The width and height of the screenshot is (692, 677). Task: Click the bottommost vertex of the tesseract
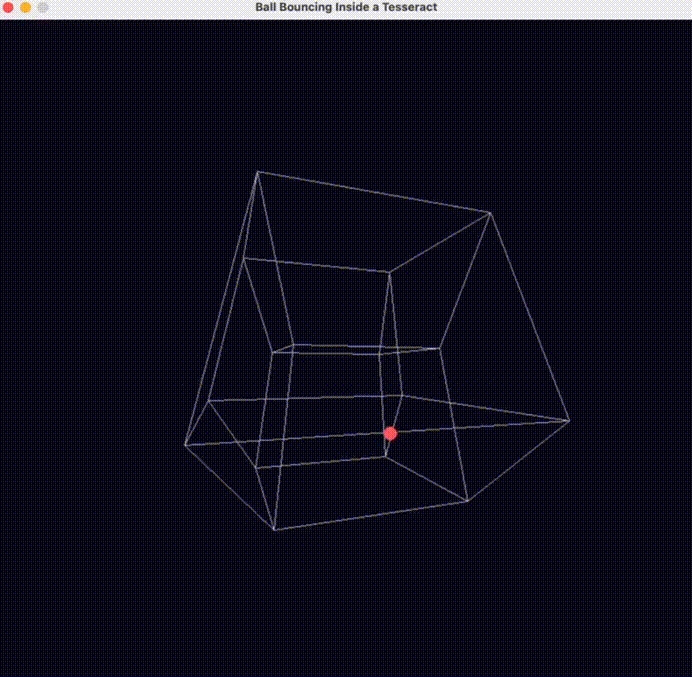[274, 529]
